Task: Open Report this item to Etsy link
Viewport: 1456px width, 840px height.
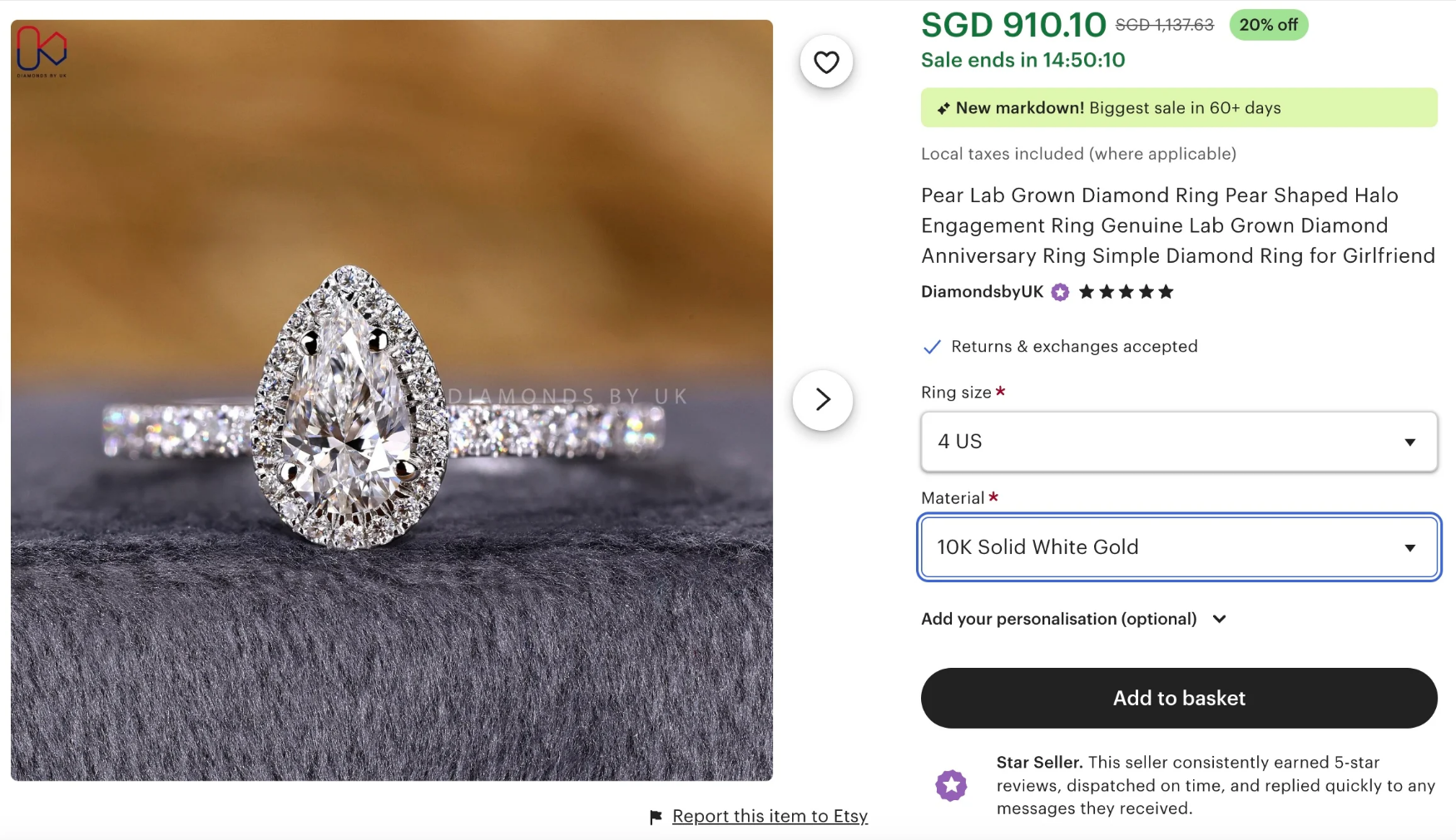Action: click(x=770, y=817)
